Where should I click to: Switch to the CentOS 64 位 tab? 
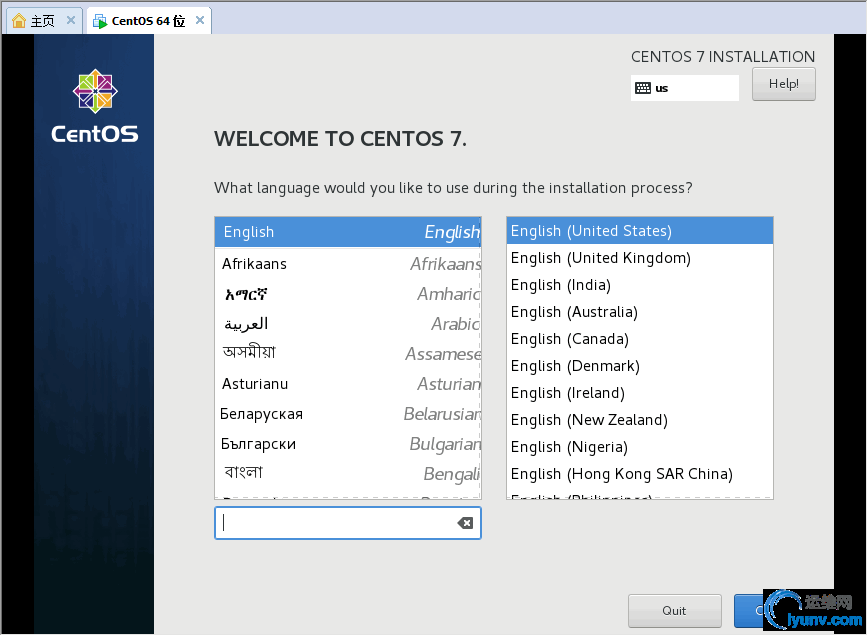148,21
